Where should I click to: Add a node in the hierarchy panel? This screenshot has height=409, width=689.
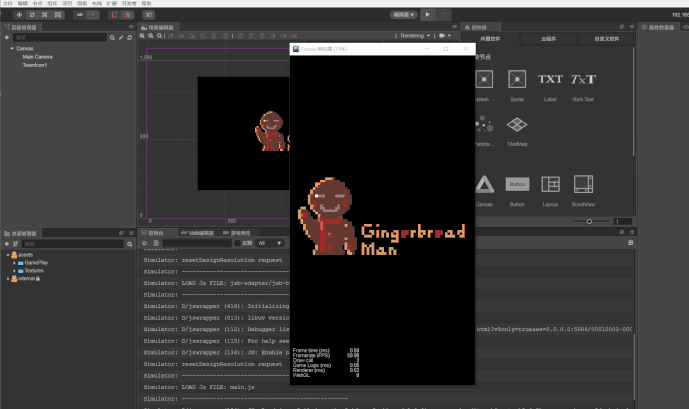coord(7,37)
